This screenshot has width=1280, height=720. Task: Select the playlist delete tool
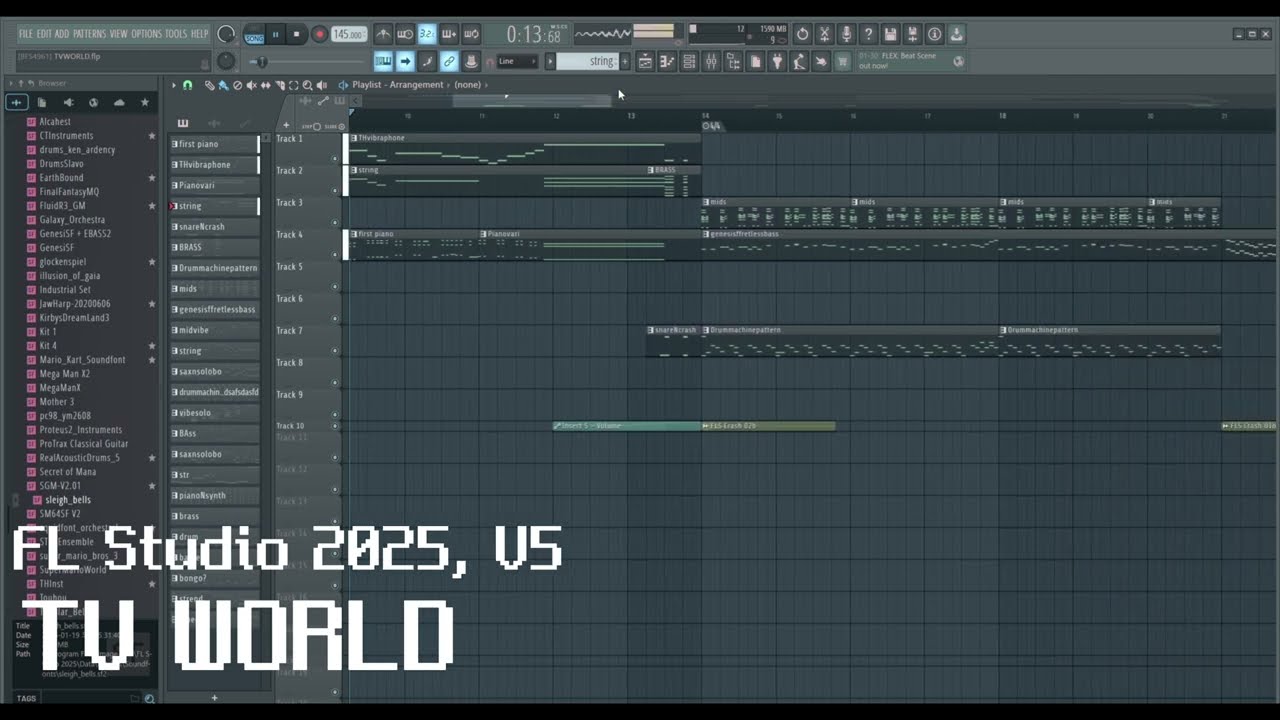(x=237, y=85)
